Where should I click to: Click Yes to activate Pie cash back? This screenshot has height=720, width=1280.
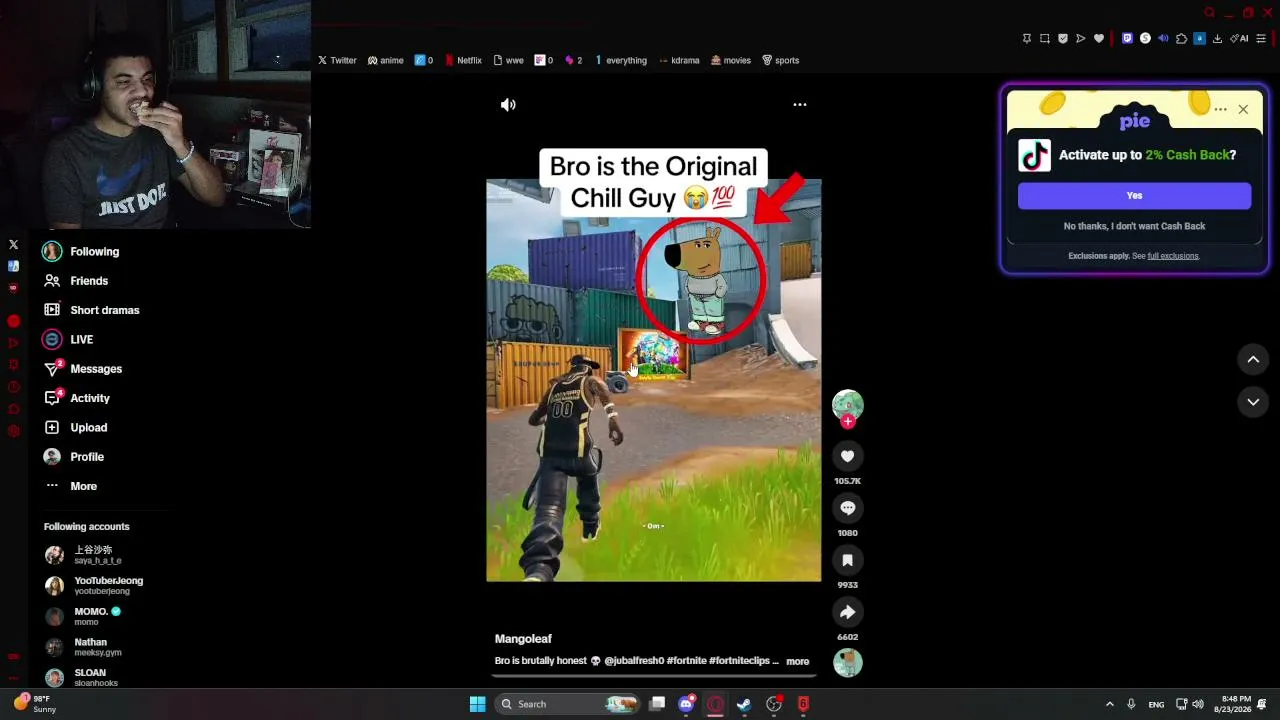1134,196
